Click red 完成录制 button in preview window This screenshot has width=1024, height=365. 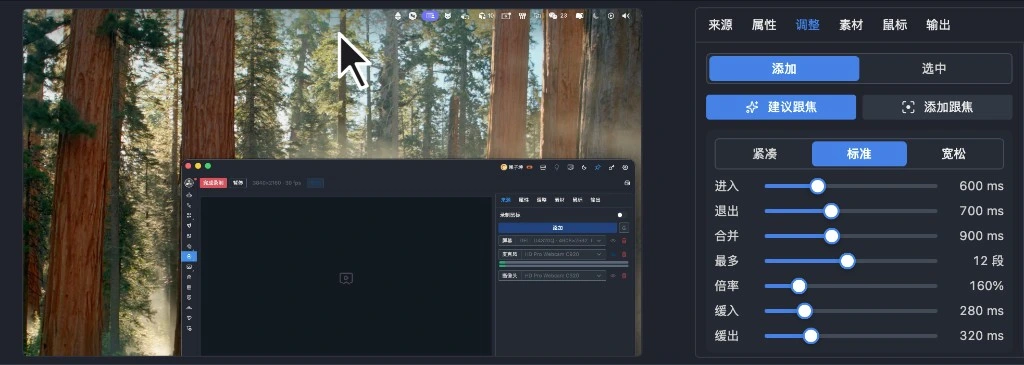pyautogui.click(x=213, y=183)
